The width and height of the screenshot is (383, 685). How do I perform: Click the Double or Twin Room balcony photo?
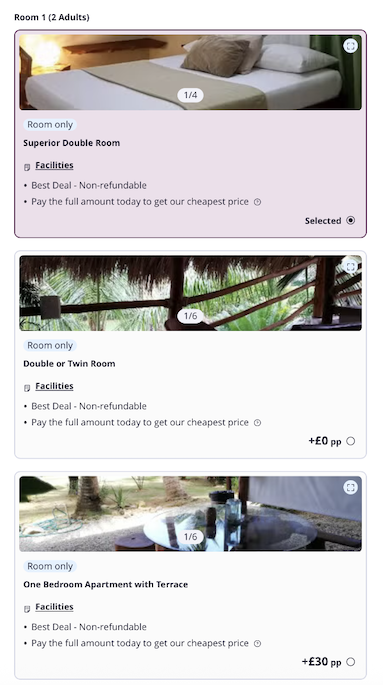click(190, 293)
